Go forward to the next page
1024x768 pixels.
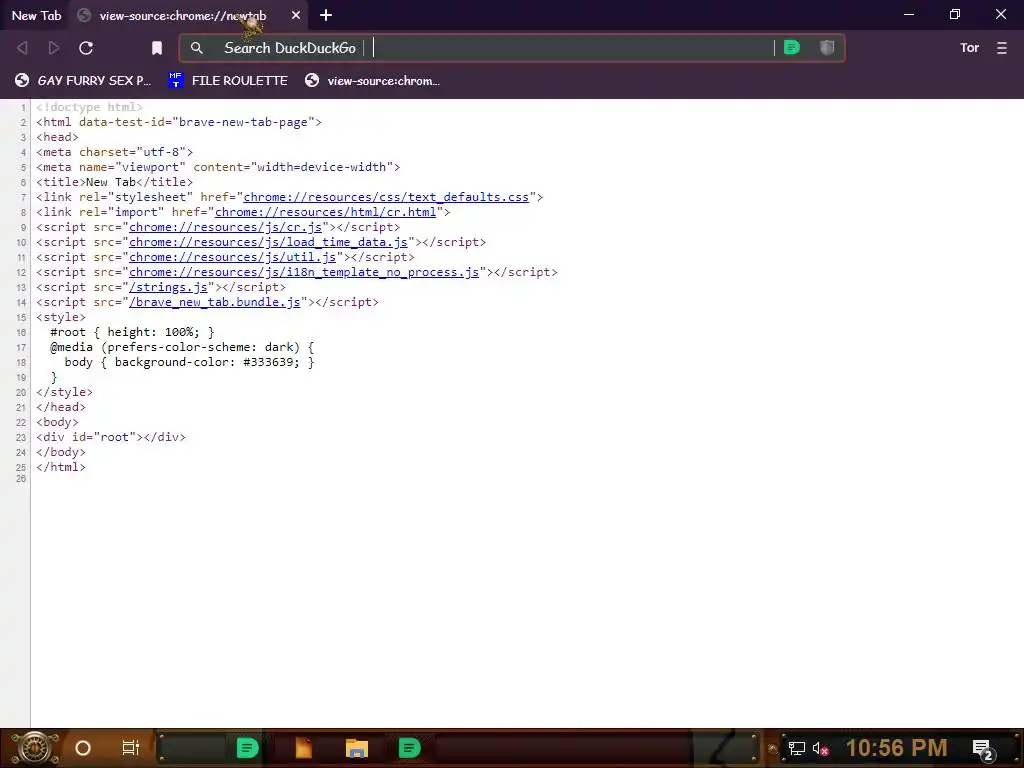pos(54,48)
